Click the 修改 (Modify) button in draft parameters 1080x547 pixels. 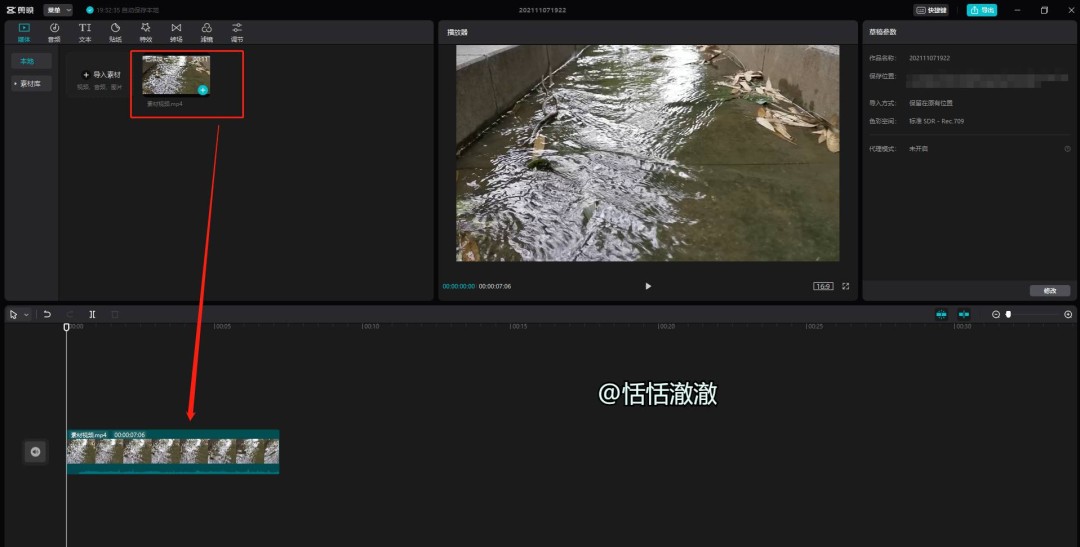tap(1049, 291)
